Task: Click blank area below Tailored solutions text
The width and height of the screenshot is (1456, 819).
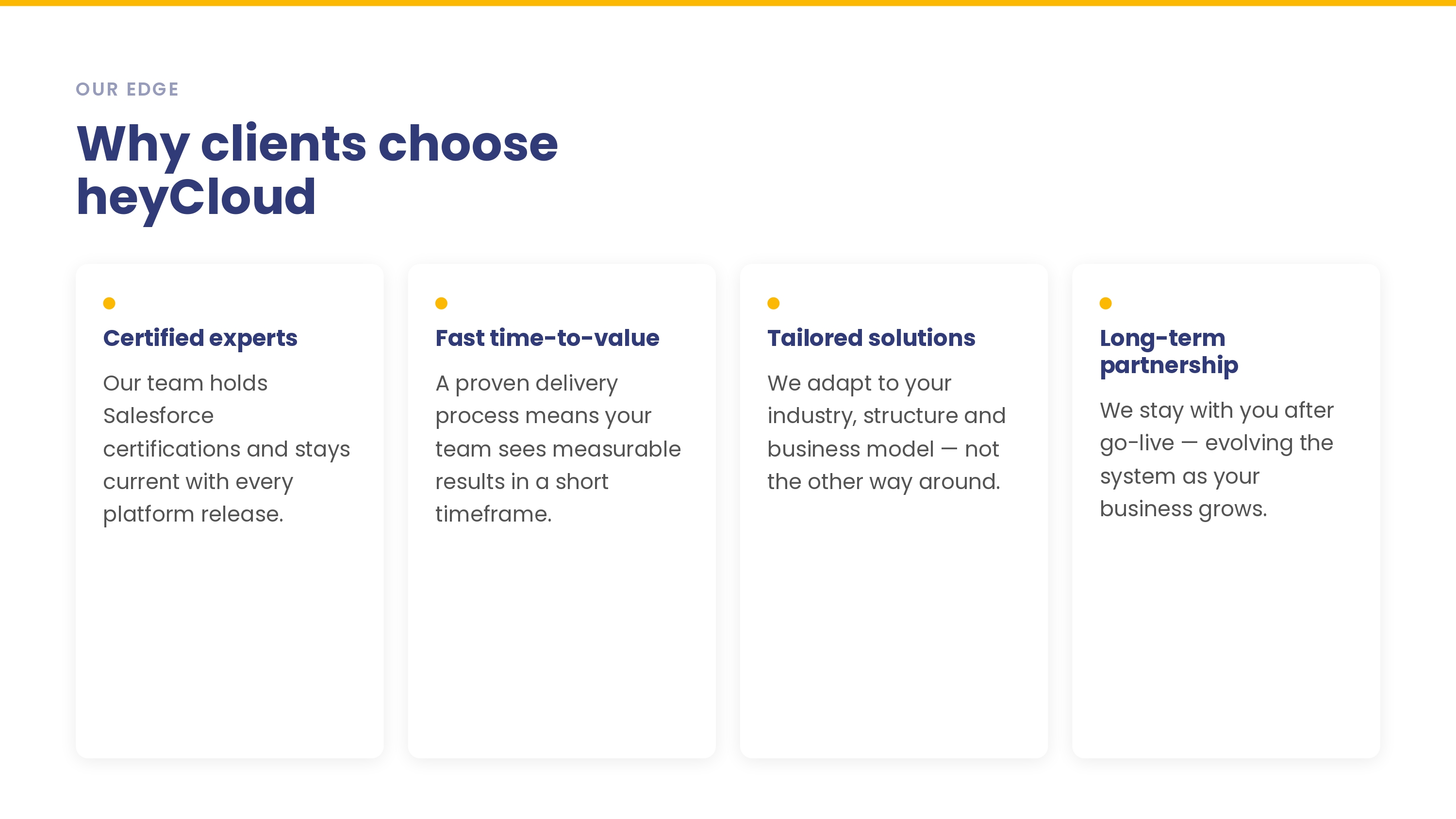Action: click(893, 622)
